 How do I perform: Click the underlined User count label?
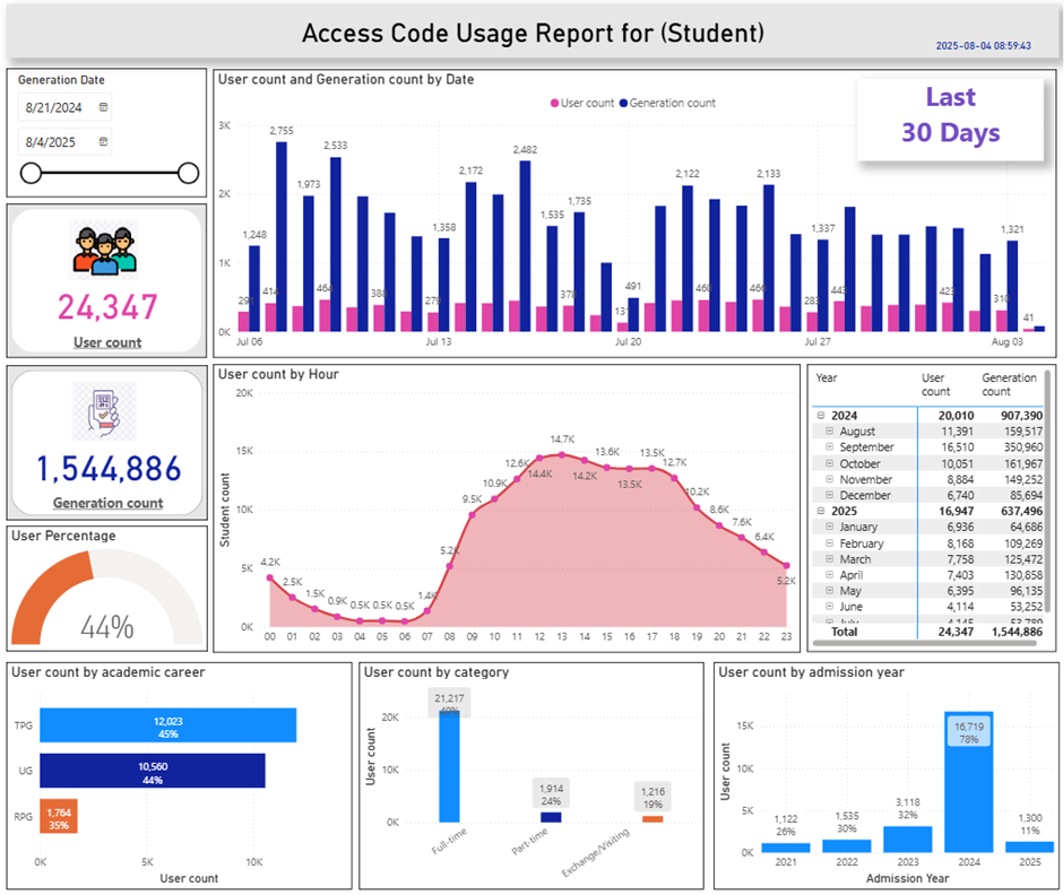coord(107,342)
